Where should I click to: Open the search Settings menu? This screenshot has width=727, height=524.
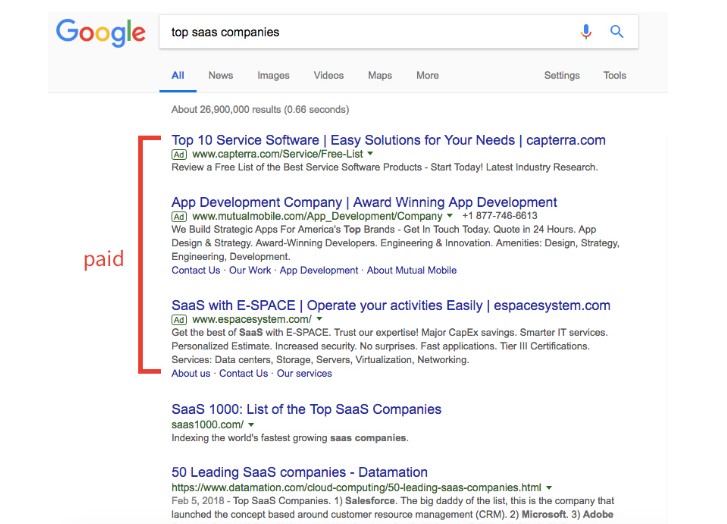[x=561, y=75]
